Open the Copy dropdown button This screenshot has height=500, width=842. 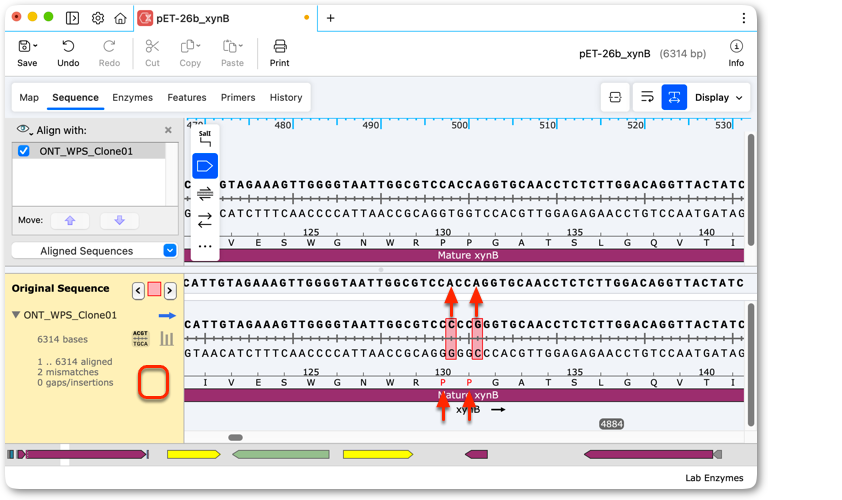[x=190, y=53]
